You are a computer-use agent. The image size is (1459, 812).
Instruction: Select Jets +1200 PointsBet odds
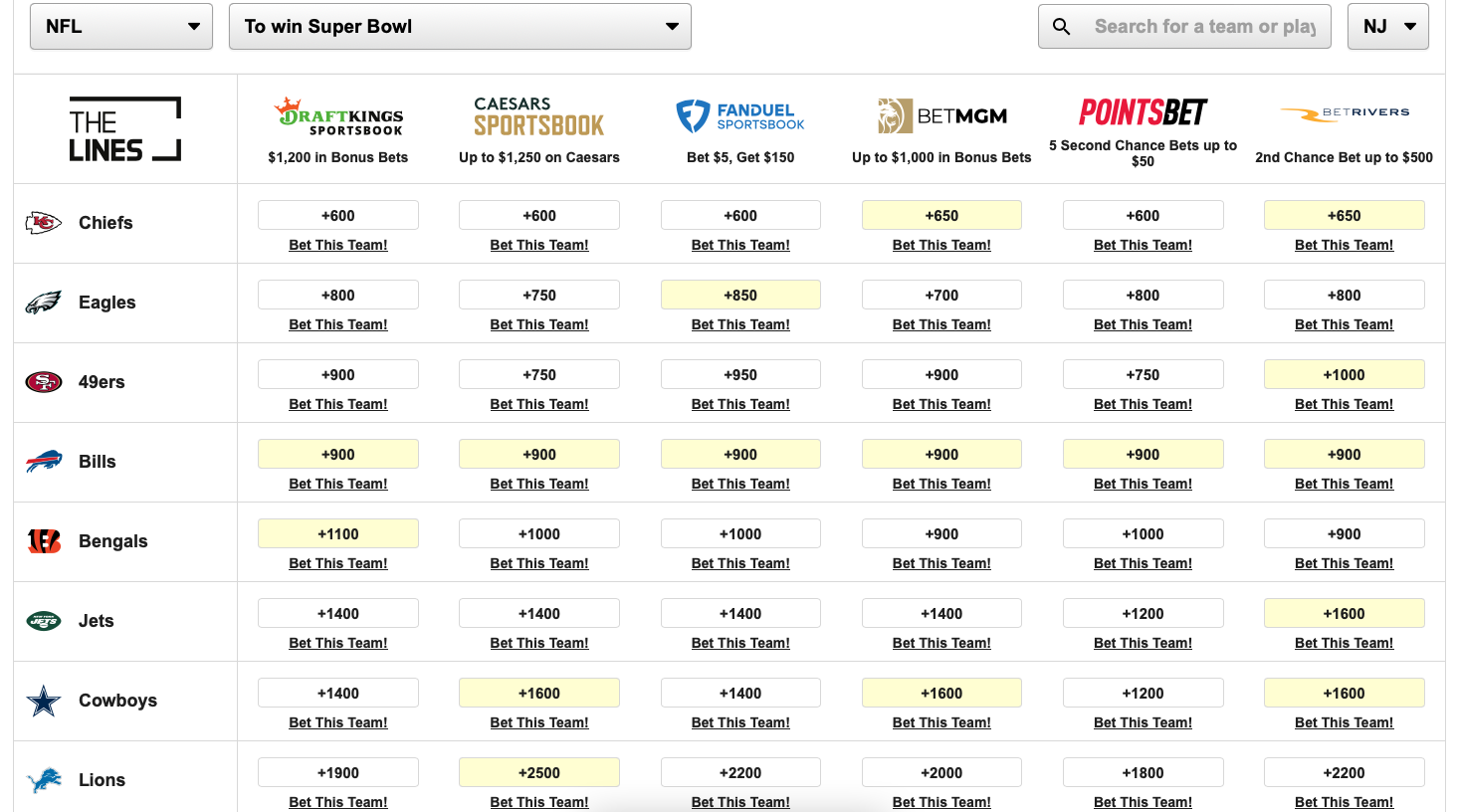click(1143, 613)
